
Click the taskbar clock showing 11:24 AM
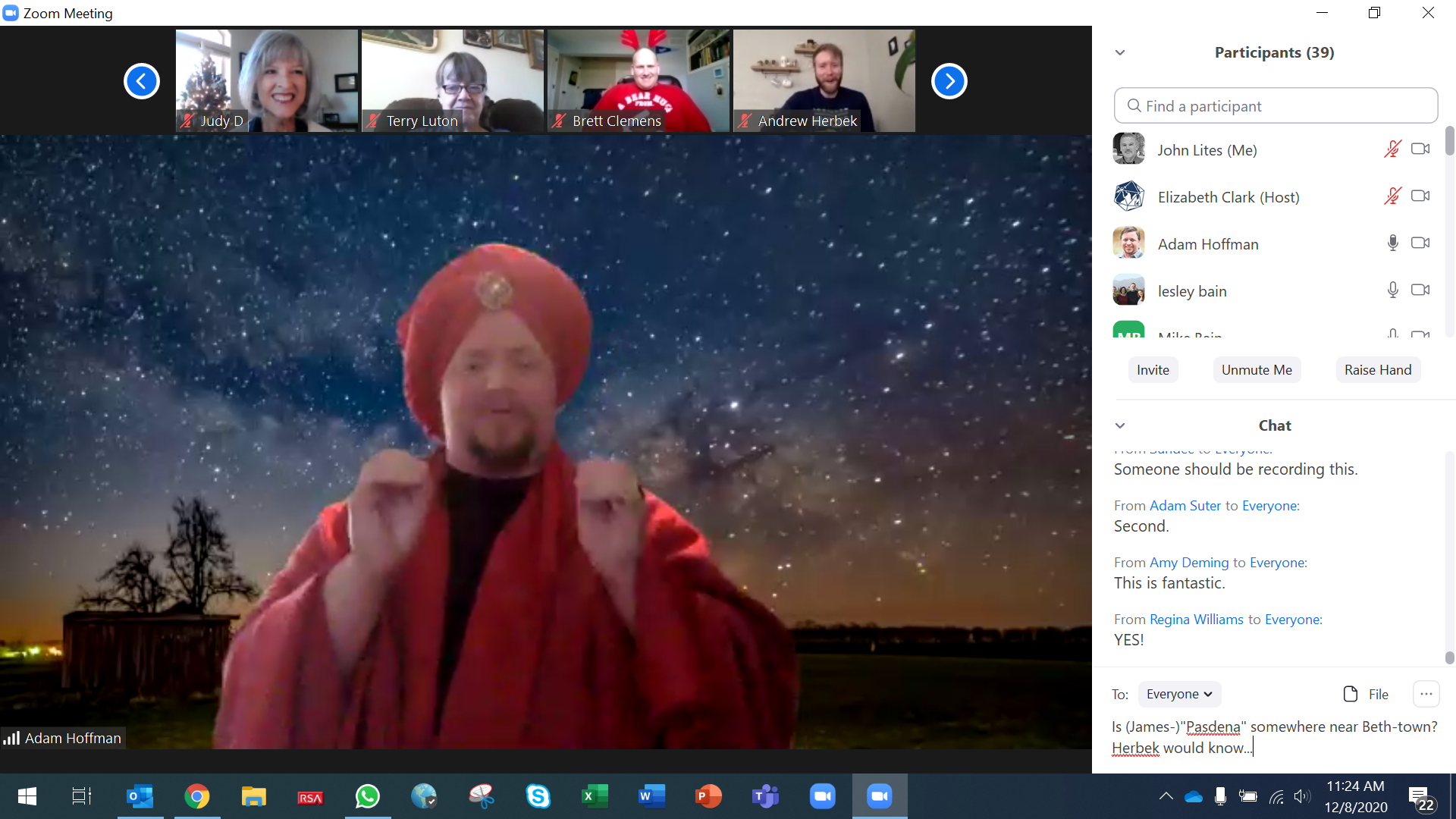(1356, 796)
